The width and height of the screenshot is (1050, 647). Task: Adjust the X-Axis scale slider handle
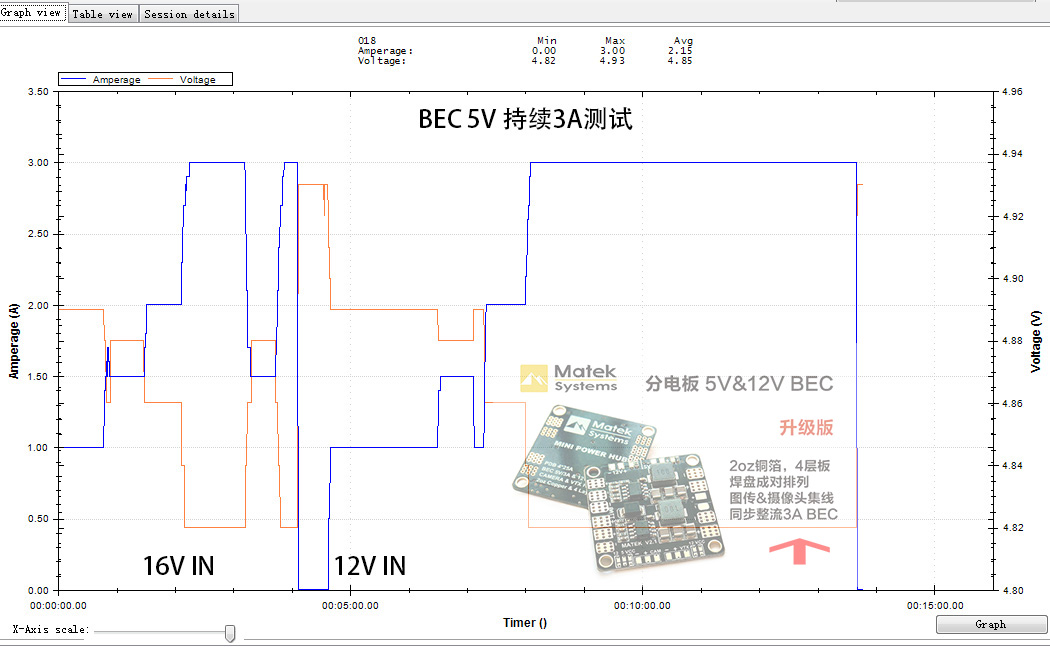230,633
